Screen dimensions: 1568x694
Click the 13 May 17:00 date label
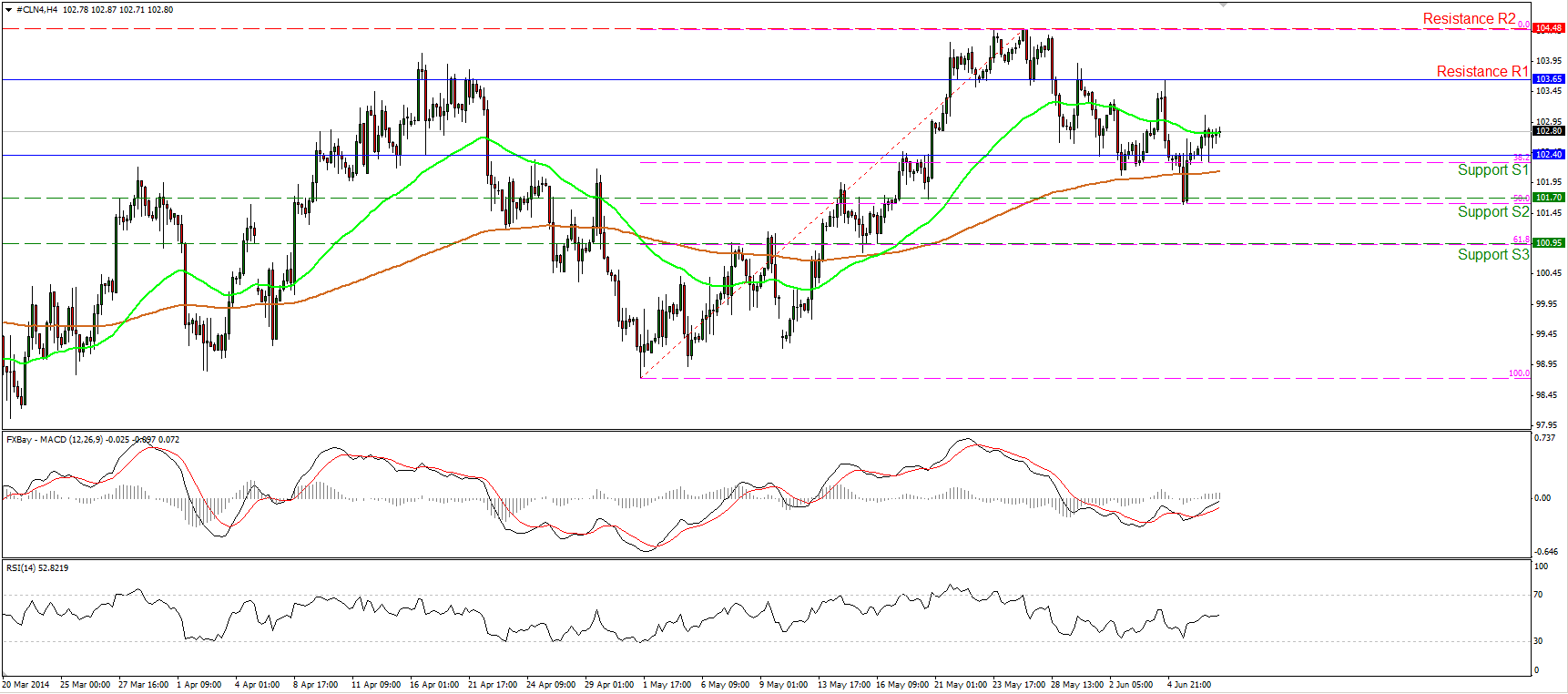844,685
